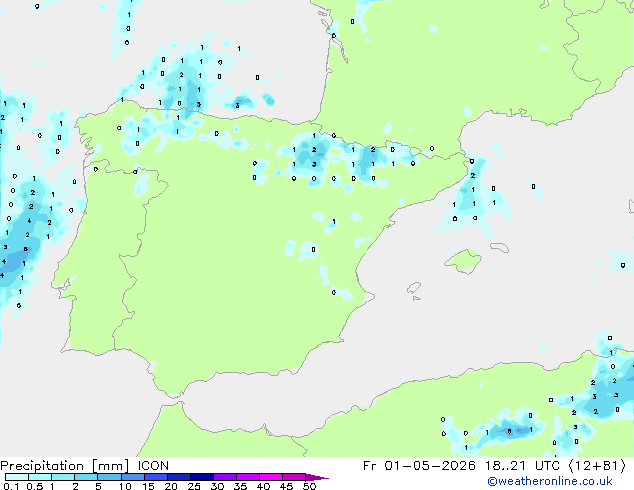Open the weatheronline.co.uk copyright link

(x=550, y=481)
